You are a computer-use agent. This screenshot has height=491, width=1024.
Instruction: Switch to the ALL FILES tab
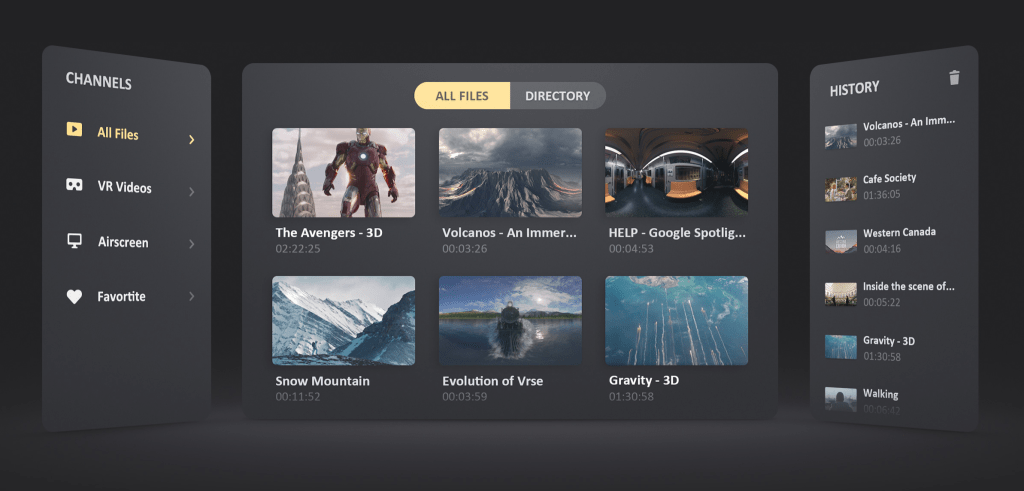462,96
